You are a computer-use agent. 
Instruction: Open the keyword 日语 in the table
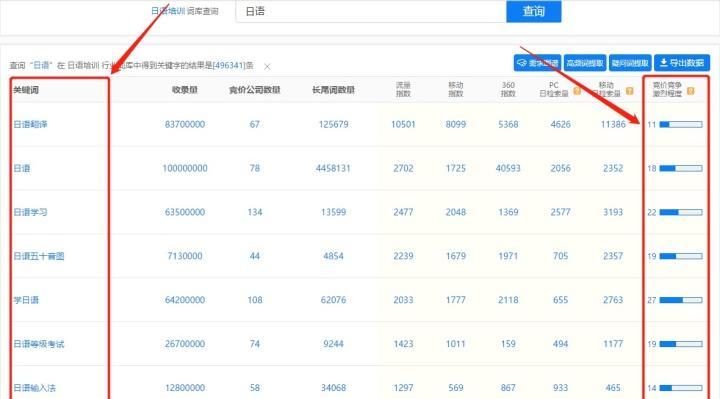22,169
